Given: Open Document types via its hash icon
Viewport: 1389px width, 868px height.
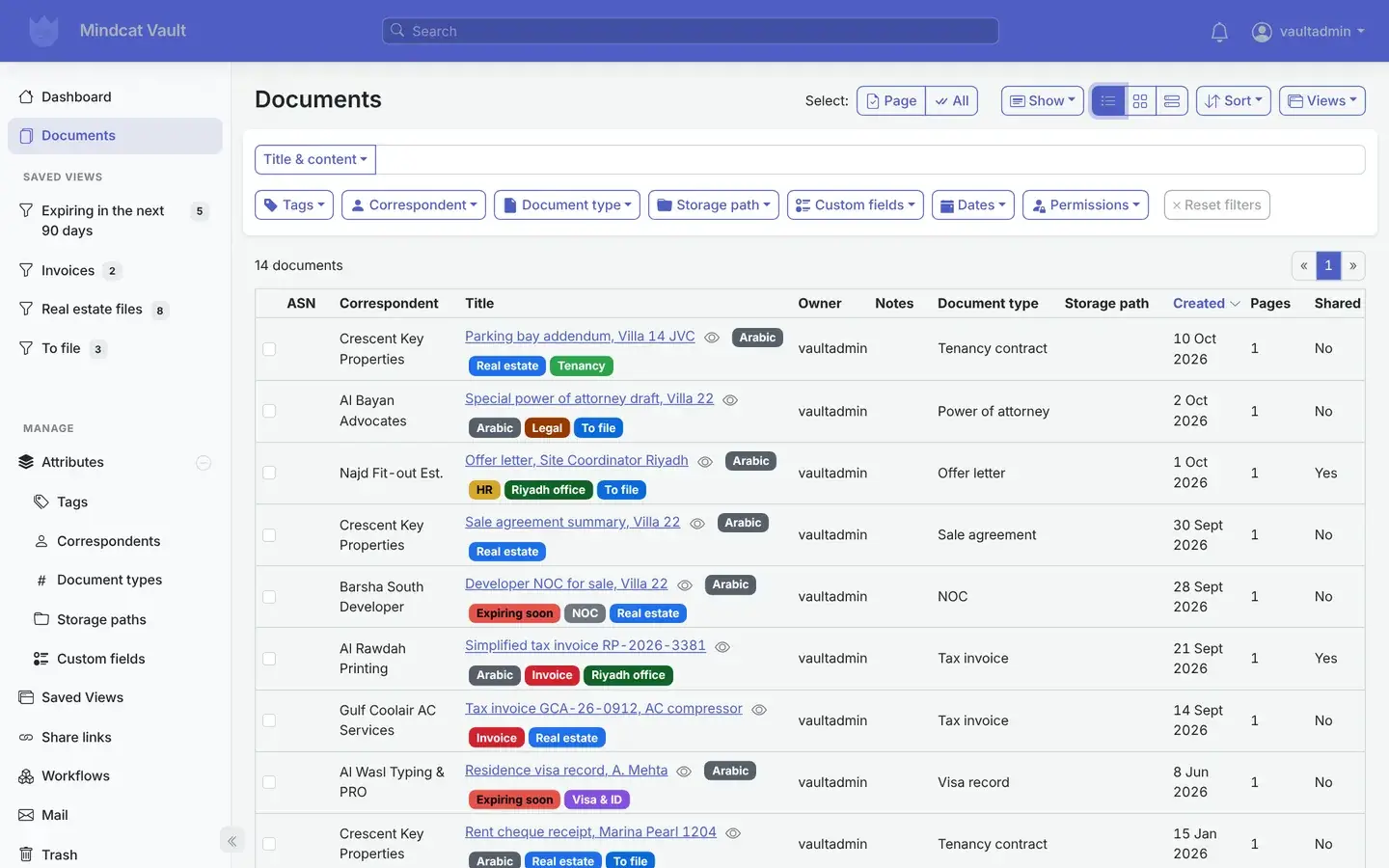Looking at the screenshot, I should 41,581.
